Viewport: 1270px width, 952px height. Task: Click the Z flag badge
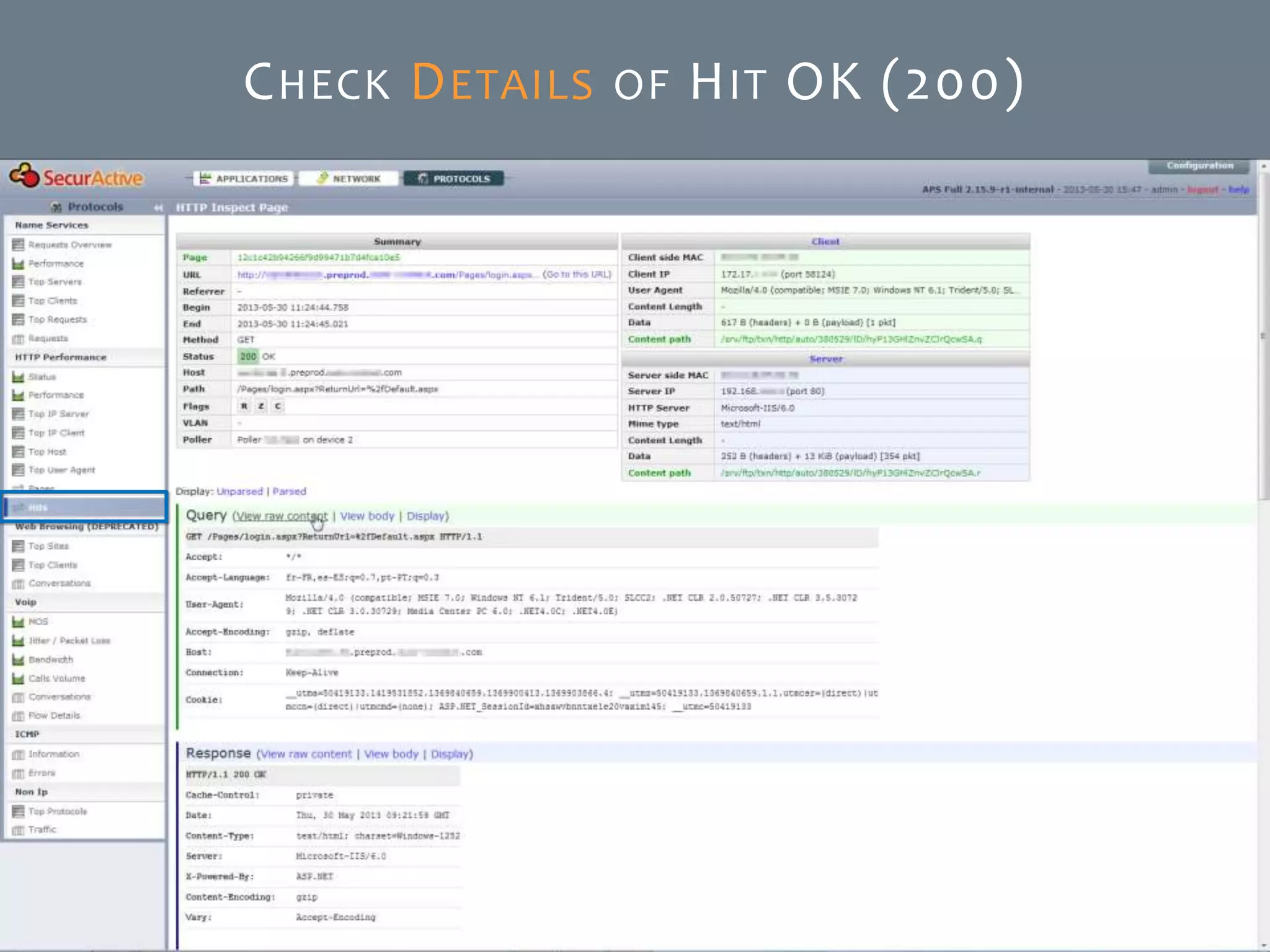coord(261,407)
